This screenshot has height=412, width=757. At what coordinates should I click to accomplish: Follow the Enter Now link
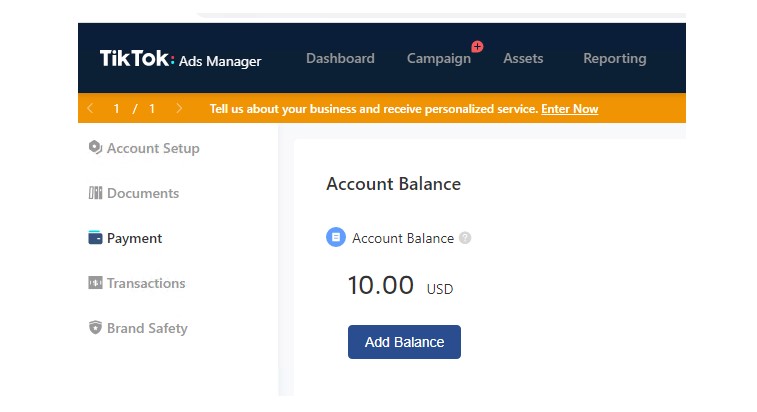(570, 109)
